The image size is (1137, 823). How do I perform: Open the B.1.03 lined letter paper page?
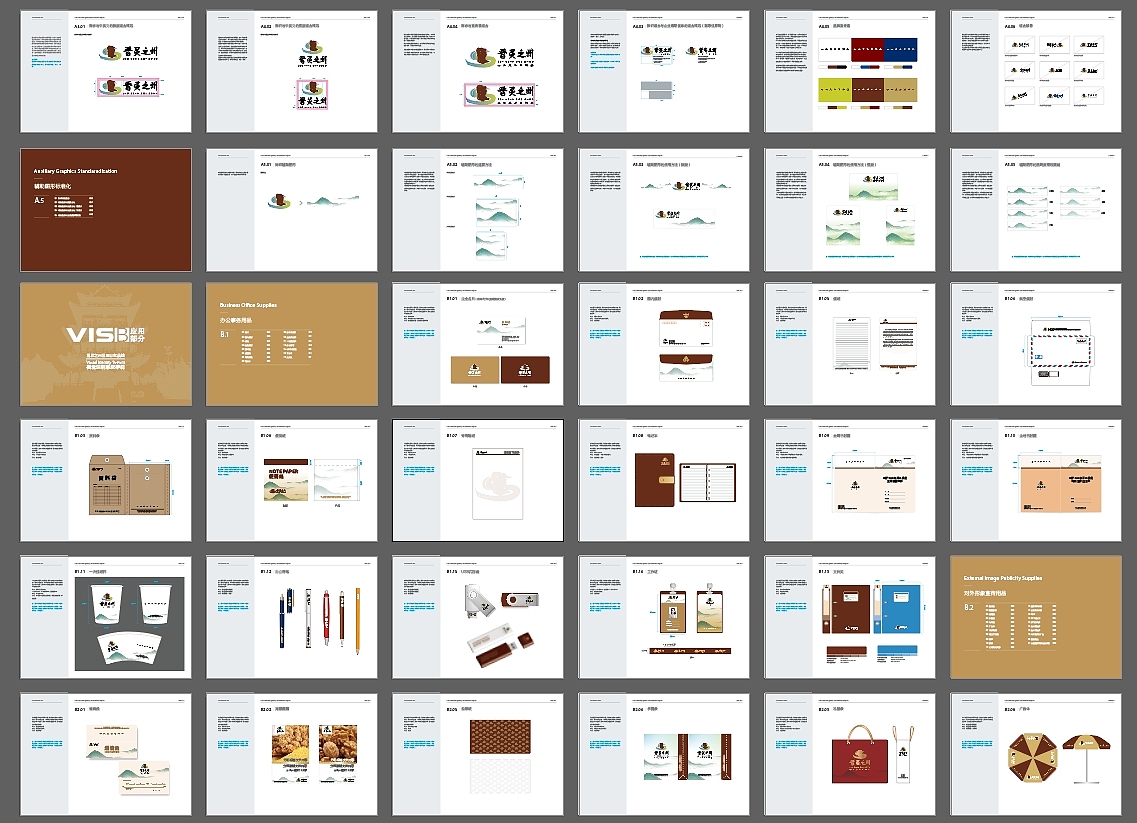[x=850, y=344]
